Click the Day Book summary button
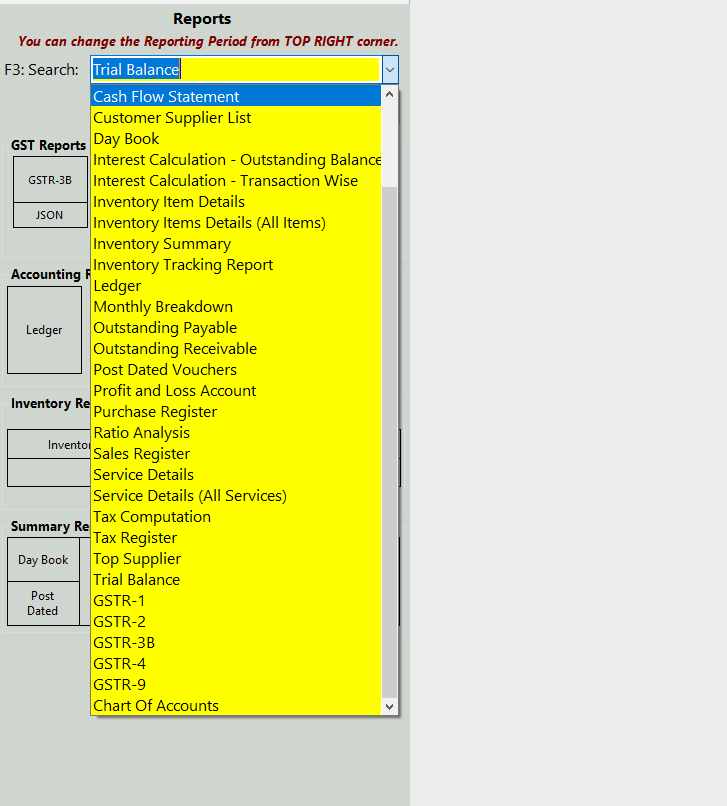Viewport: 727px width, 806px height. tap(43, 560)
